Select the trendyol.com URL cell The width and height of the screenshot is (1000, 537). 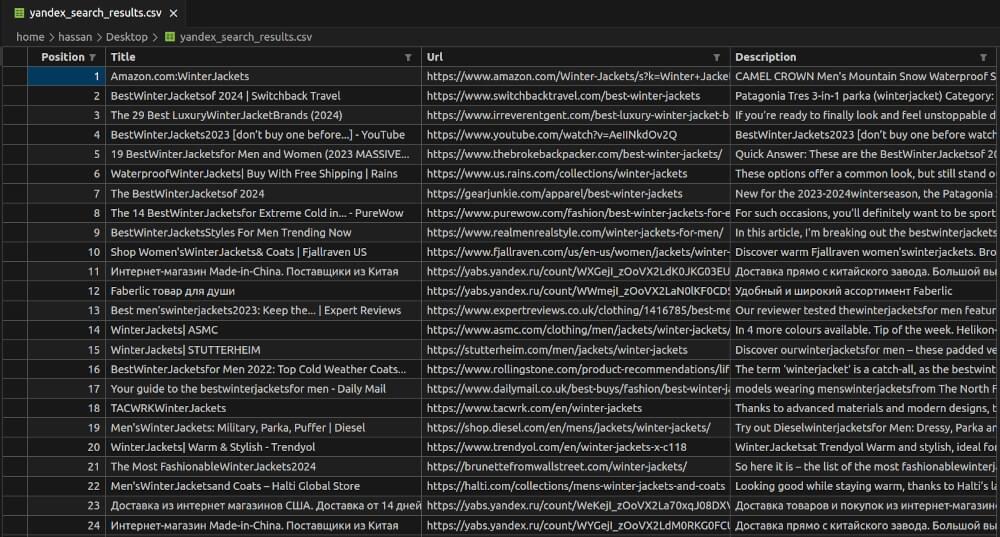tap(575, 447)
